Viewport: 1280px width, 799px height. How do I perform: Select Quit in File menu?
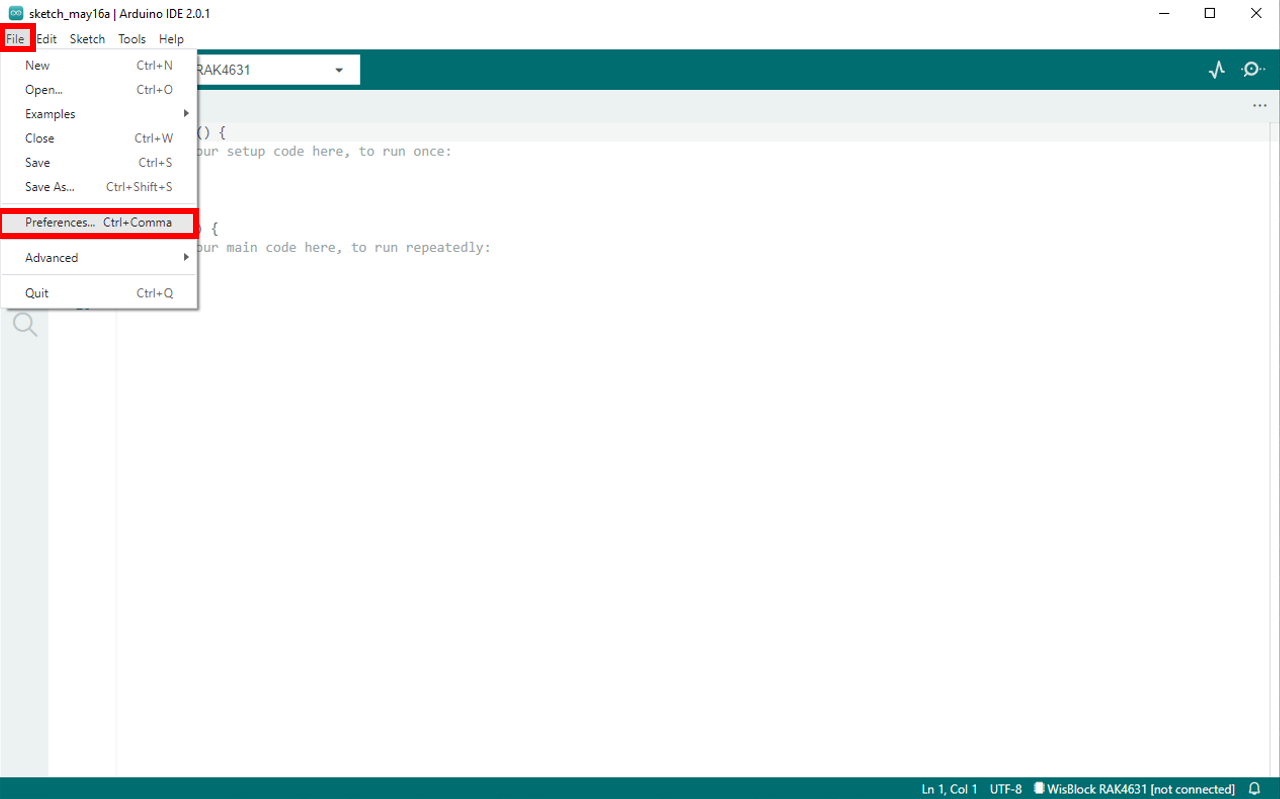coord(99,293)
